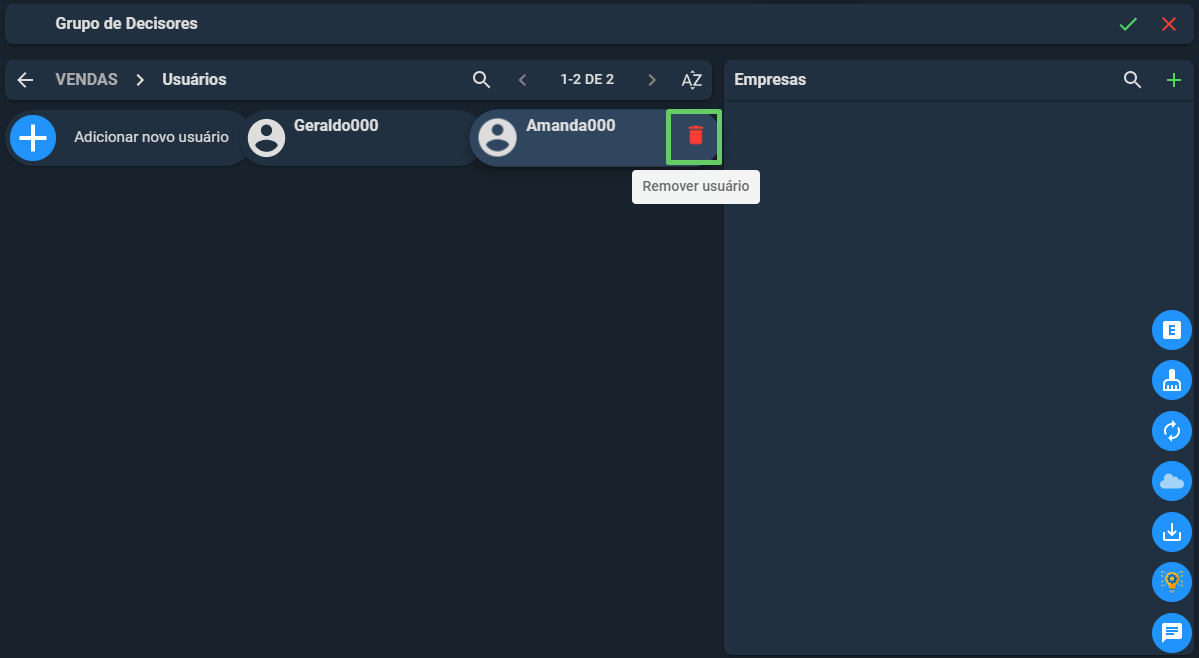Viewport: 1199px width, 658px height.
Task: Go to next users page
Action: (x=651, y=79)
